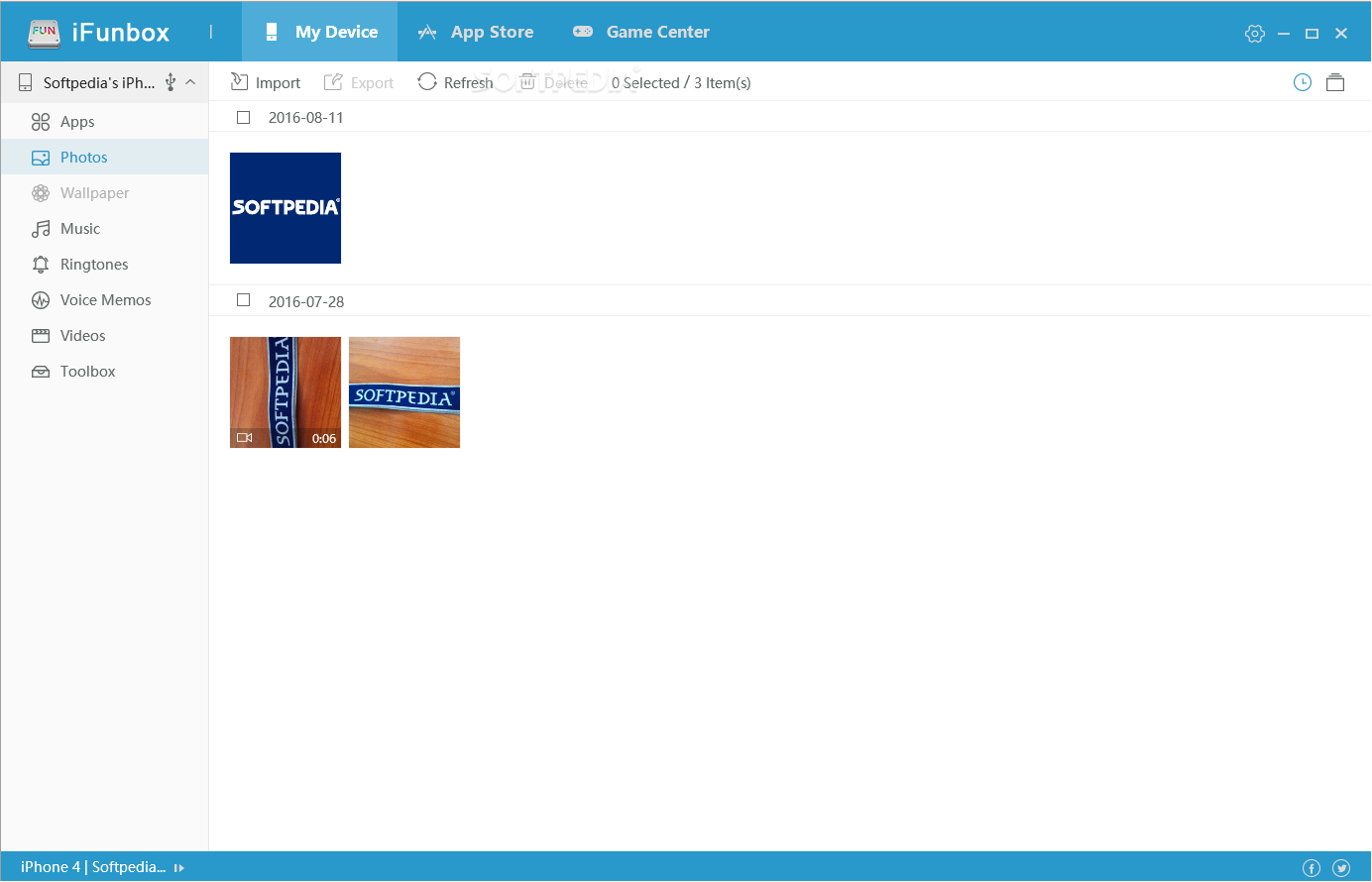Select the 0:06 video thumbnail
The height and width of the screenshot is (882, 1372).
pyautogui.click(x=286, y=392)
